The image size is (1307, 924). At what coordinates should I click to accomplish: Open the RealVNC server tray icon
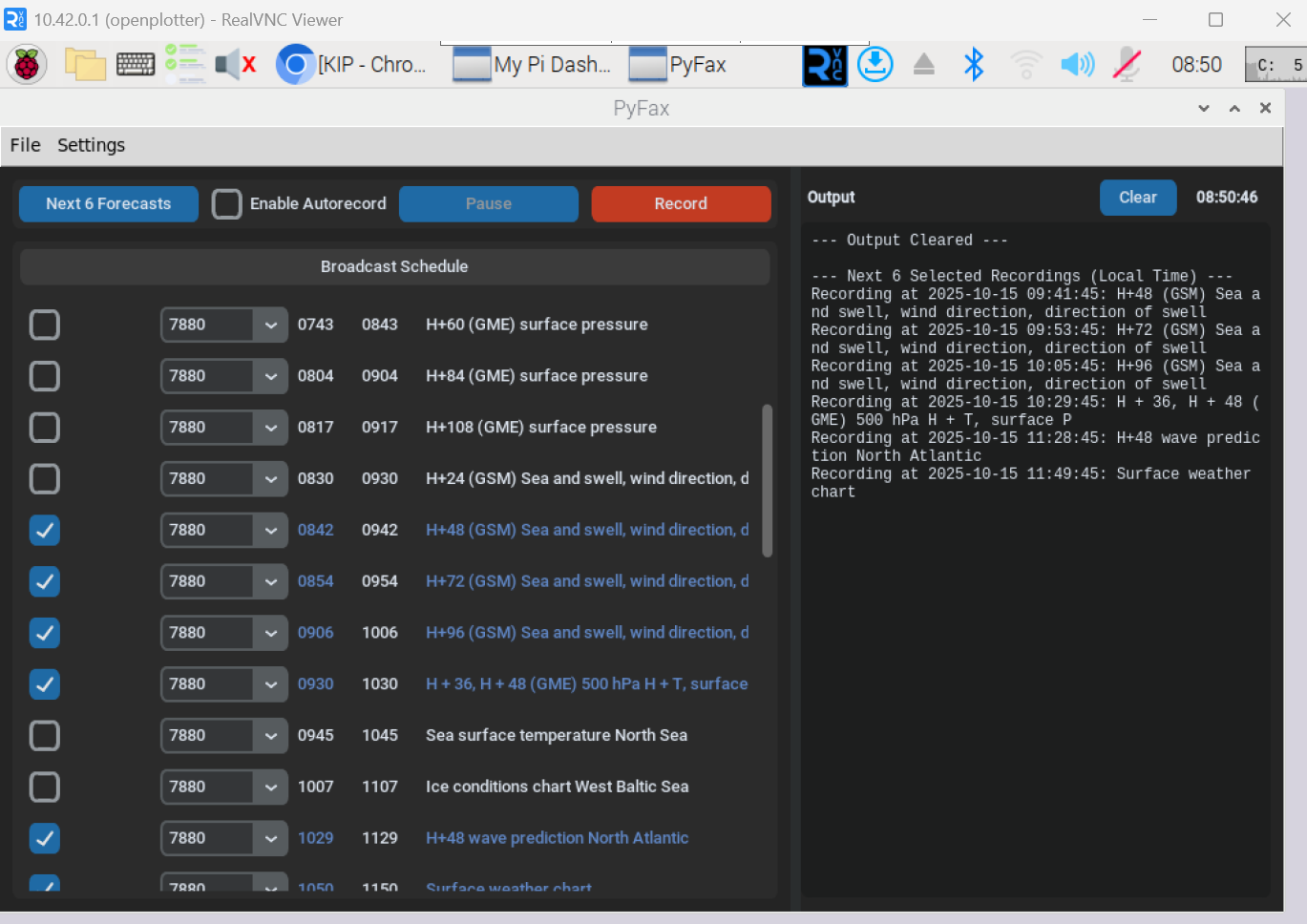tap(825, 65)
